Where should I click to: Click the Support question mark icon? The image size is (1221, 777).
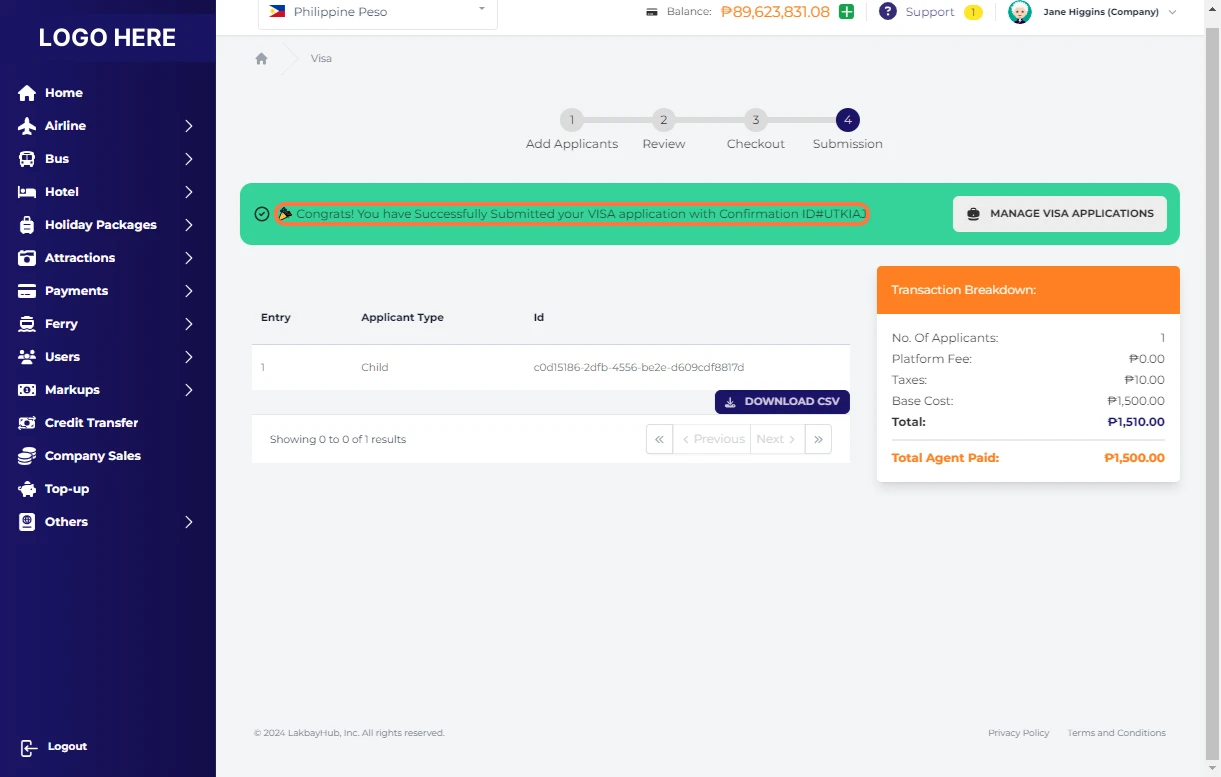(887, 12)
